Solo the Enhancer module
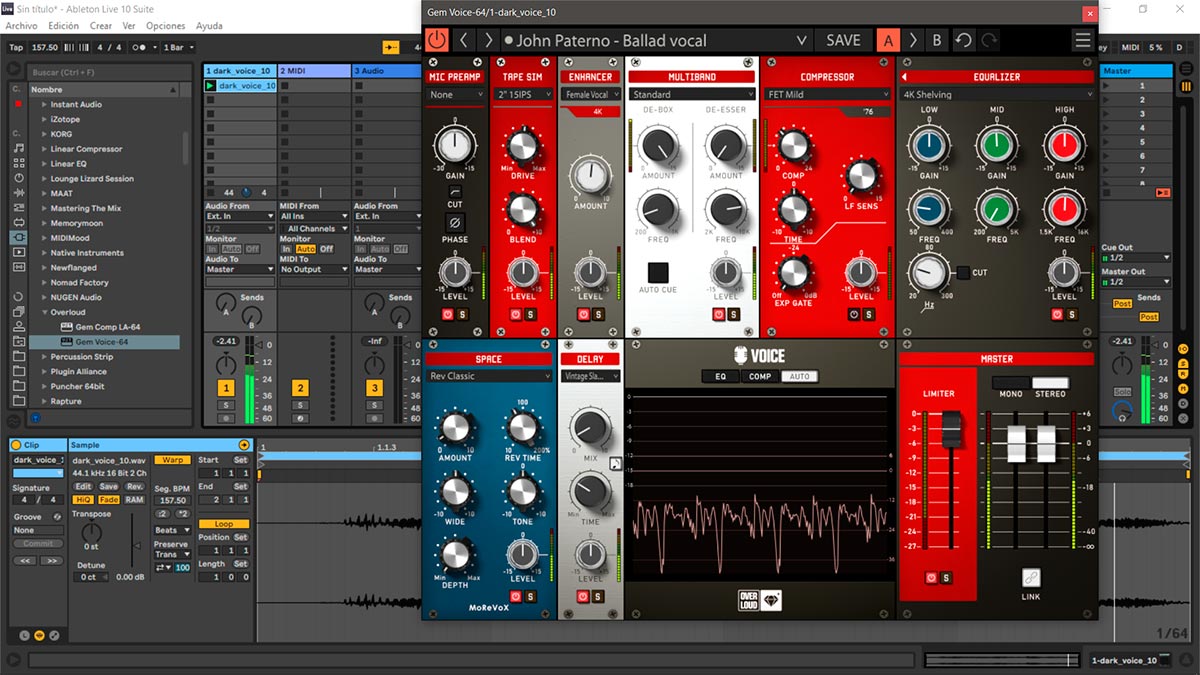1200x675 pixels. pos(598,314)
